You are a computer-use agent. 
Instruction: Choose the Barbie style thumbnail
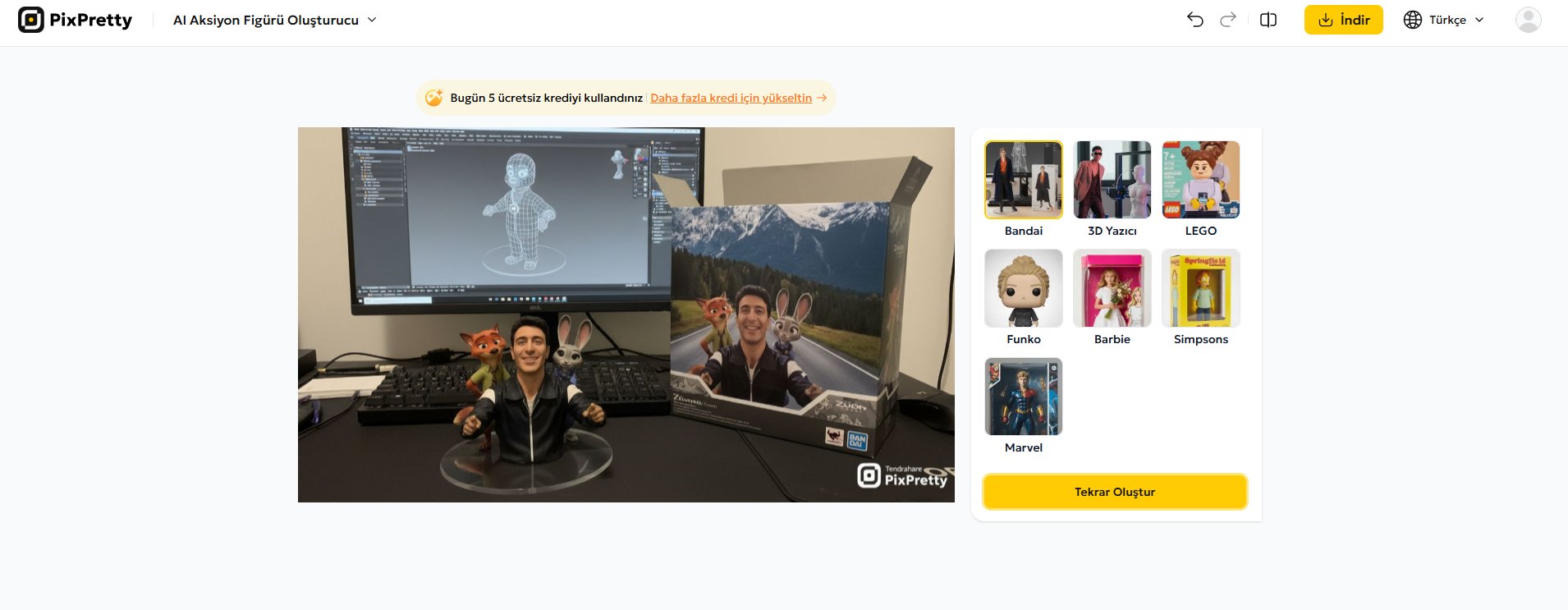pyautogui.click(x=1112, y=288)
